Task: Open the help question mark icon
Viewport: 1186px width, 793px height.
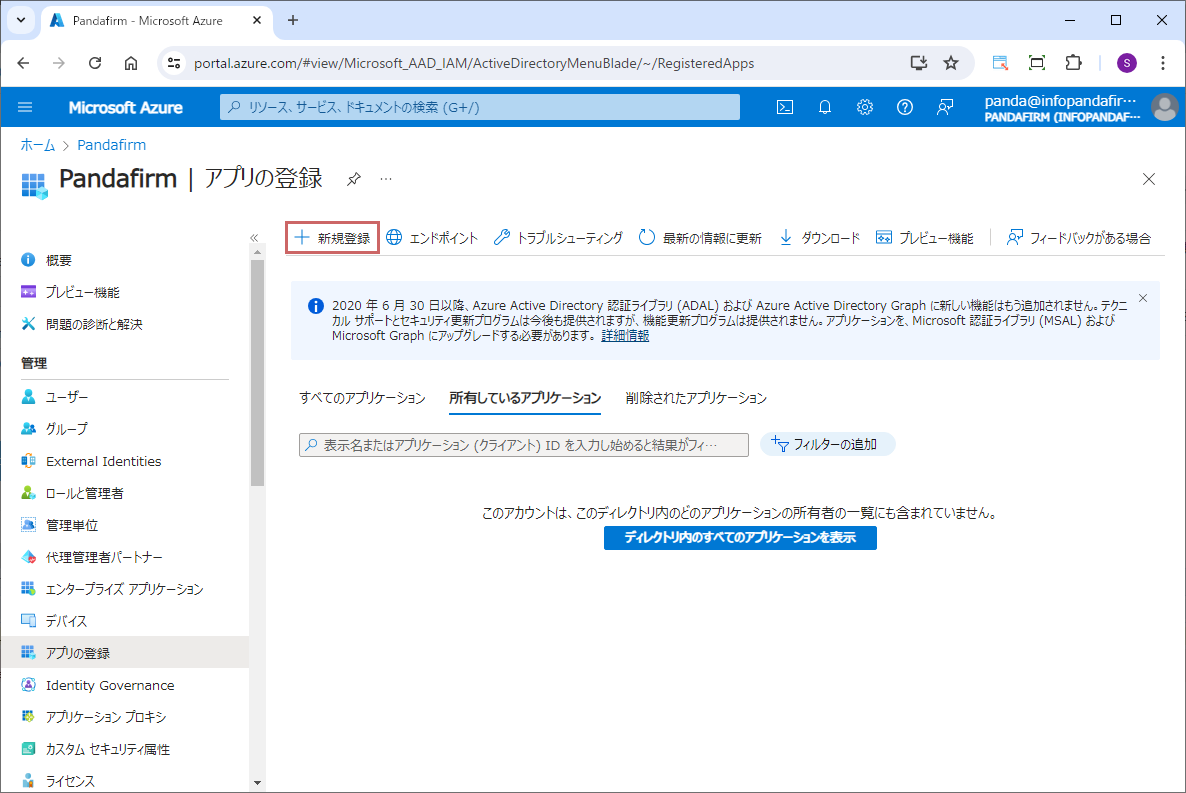Action: click(x=905, y=107)
